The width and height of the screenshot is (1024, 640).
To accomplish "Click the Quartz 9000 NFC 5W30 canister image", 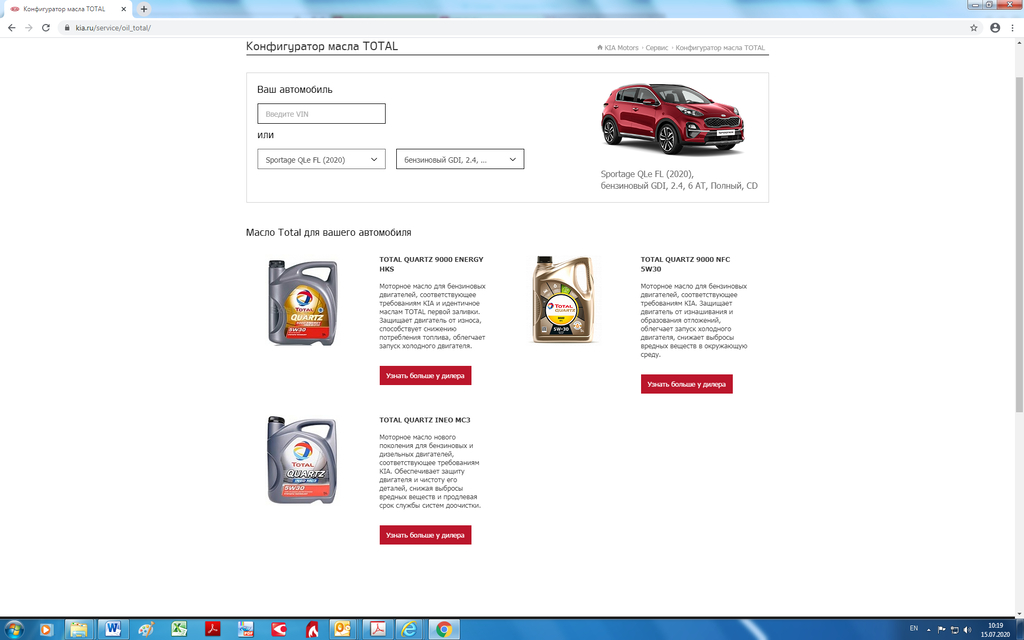I will (564, 300).
